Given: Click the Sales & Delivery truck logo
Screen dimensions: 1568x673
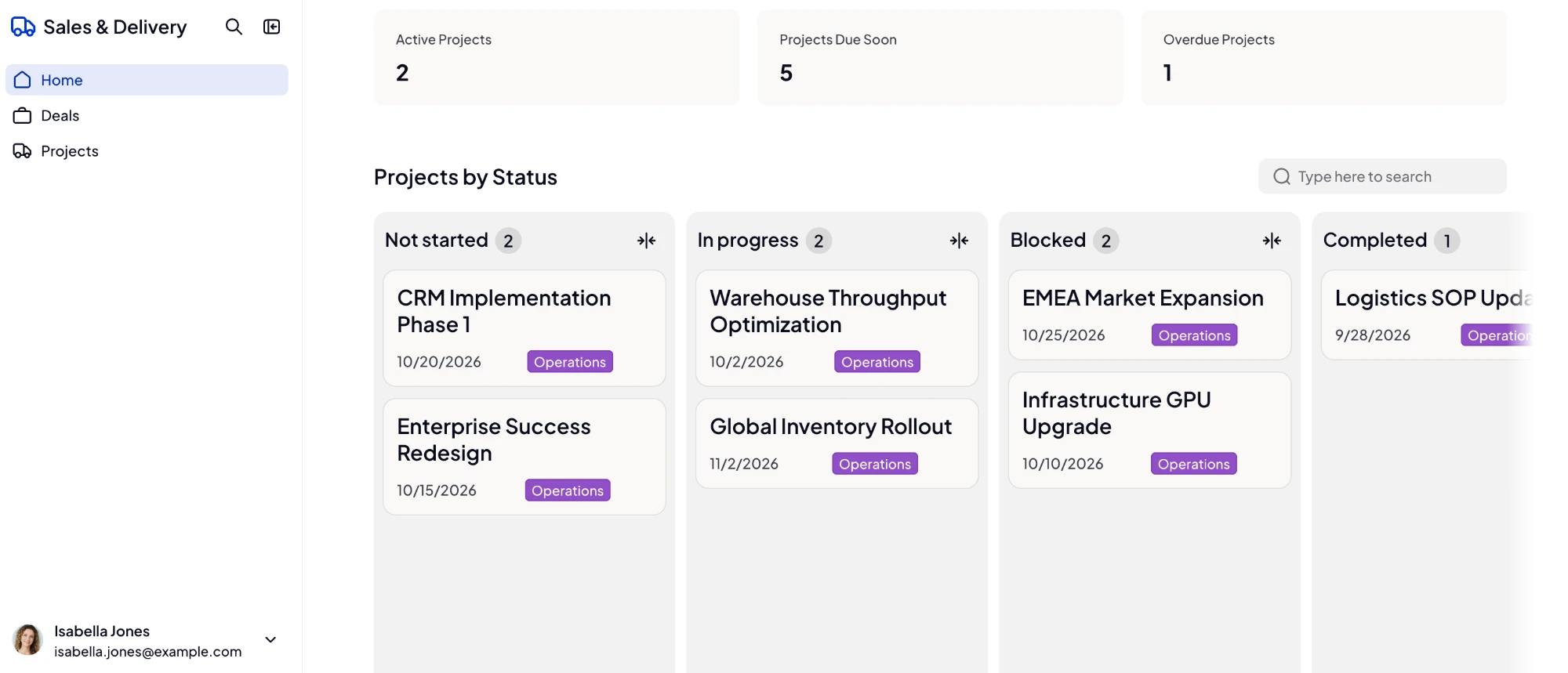Looking at the screenshot, I should [23, 27].
